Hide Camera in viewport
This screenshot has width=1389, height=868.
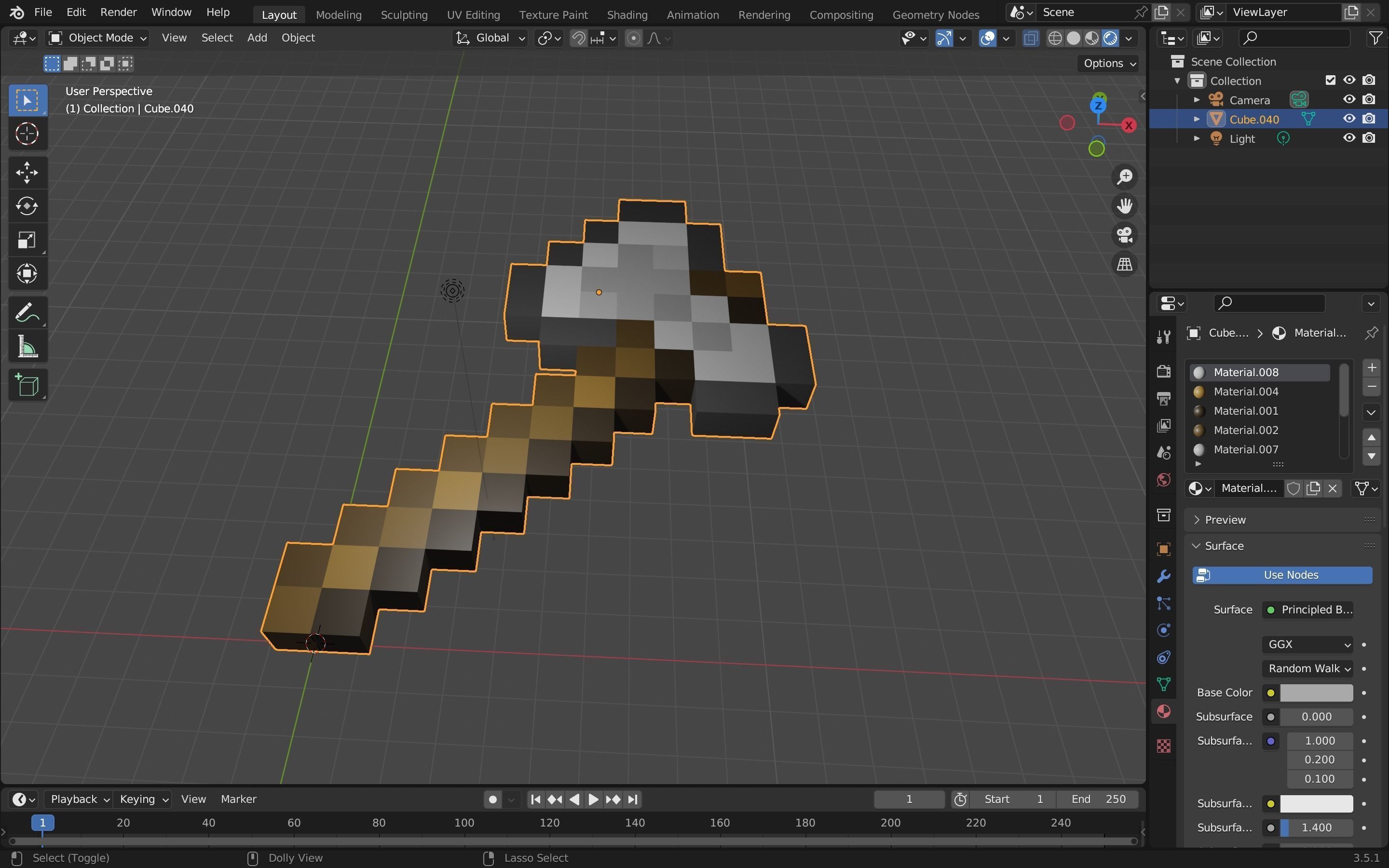1349,99
